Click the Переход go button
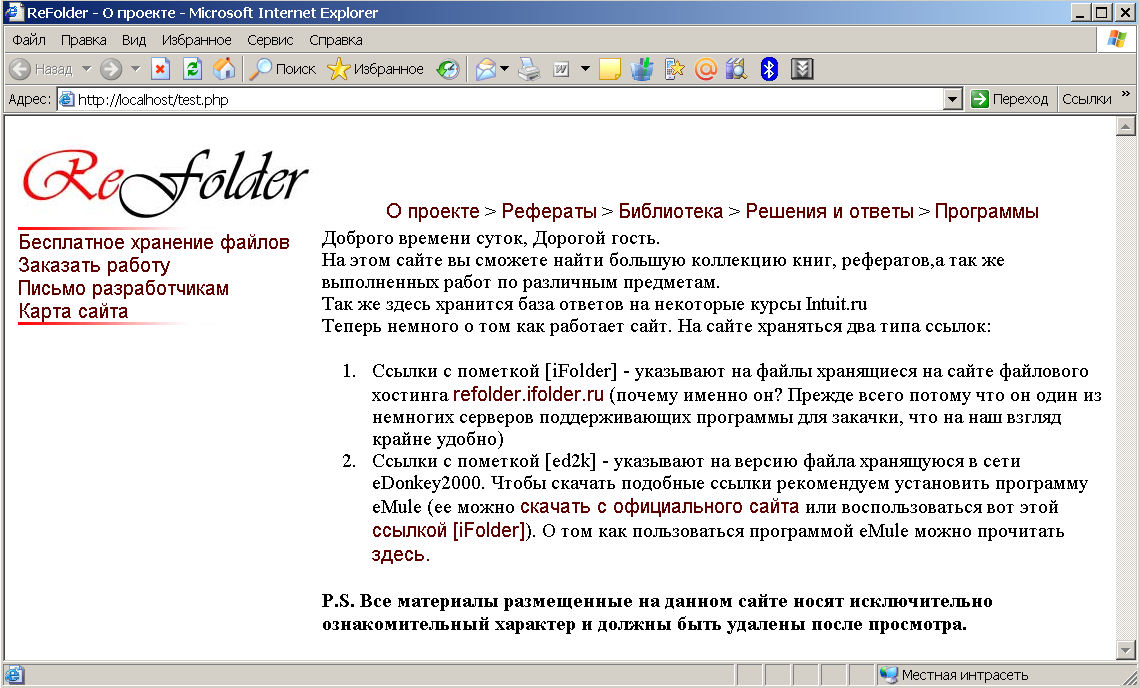This screenshot has width=1140, height=688. 1010,100
